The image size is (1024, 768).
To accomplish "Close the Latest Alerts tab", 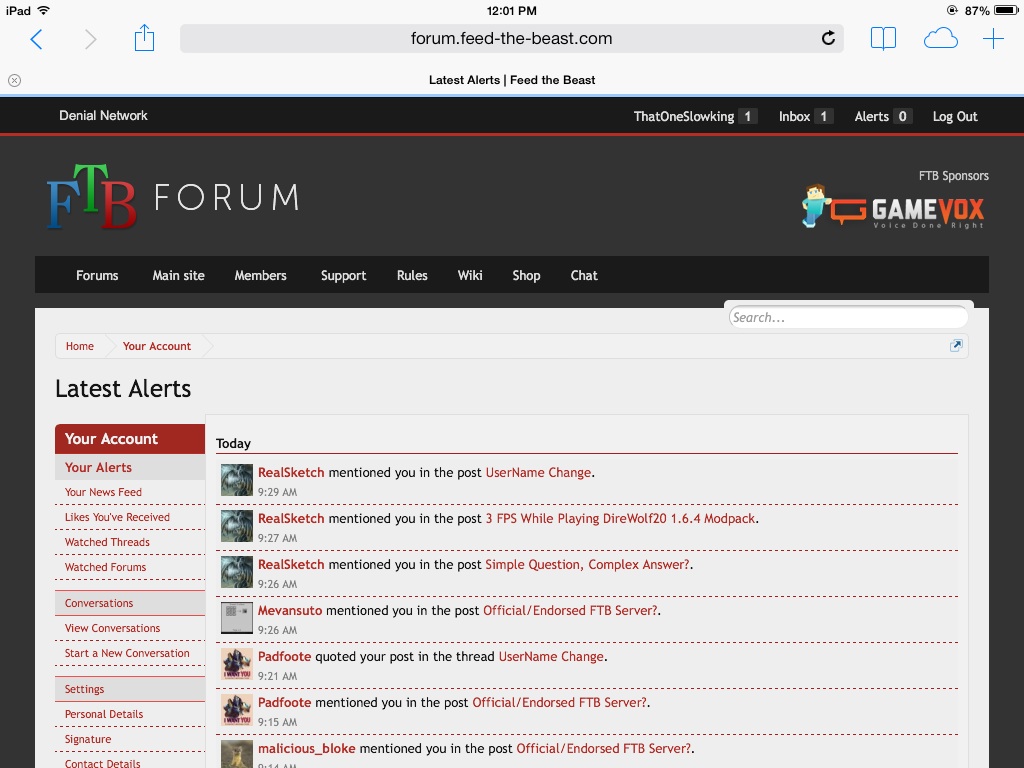I will coord(14,80).
